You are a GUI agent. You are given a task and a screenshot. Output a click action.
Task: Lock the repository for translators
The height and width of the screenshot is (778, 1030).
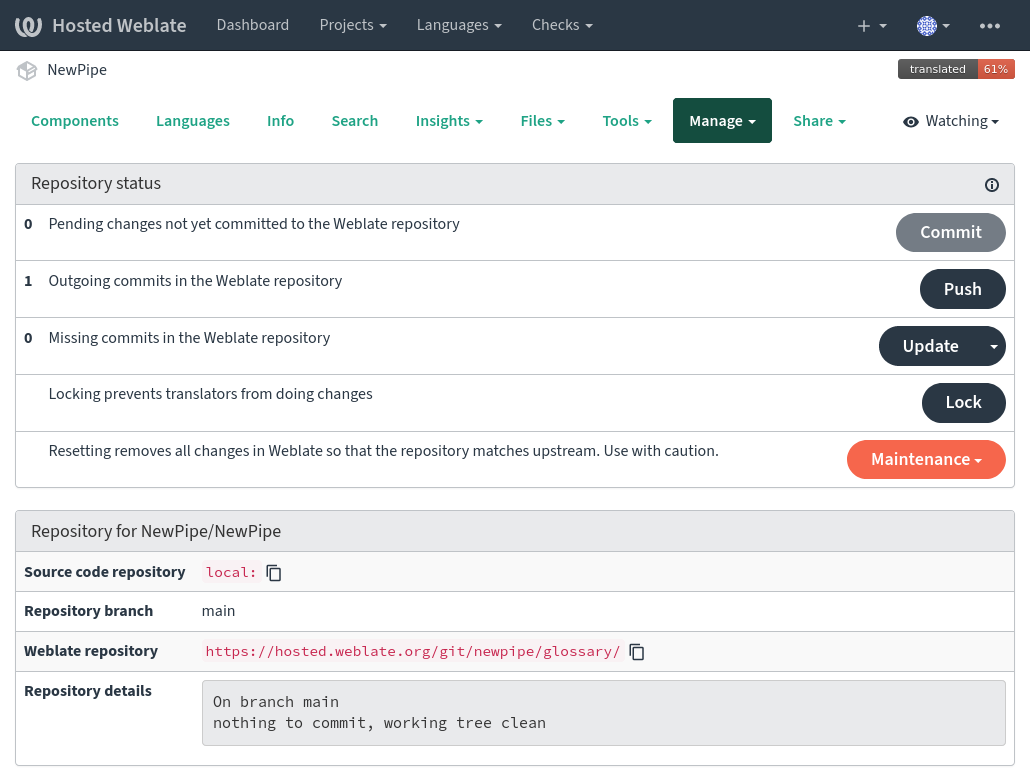point(963,402)
